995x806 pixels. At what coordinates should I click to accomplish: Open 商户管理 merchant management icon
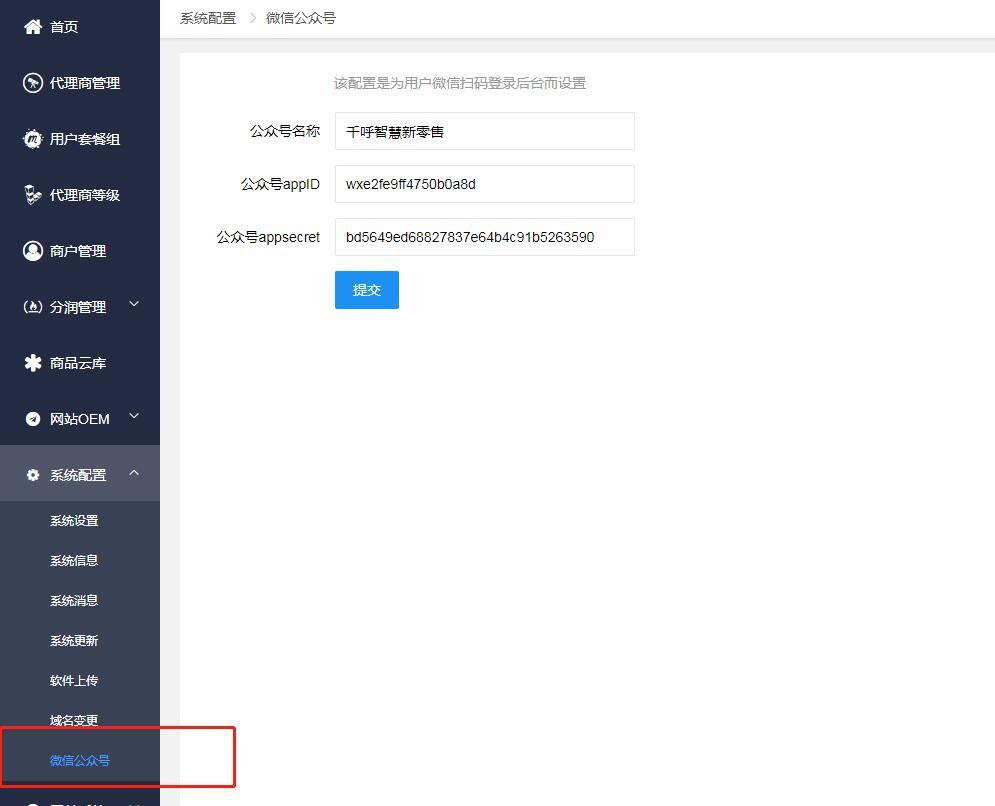[33, 251]
